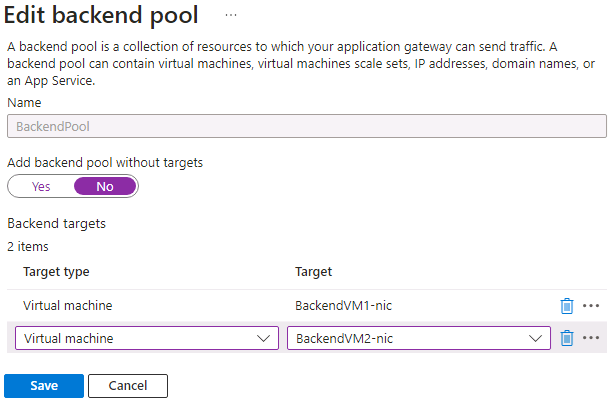Click the Target type column header
Viewport: 612px width, 398px height.
(x=56, y=272)
